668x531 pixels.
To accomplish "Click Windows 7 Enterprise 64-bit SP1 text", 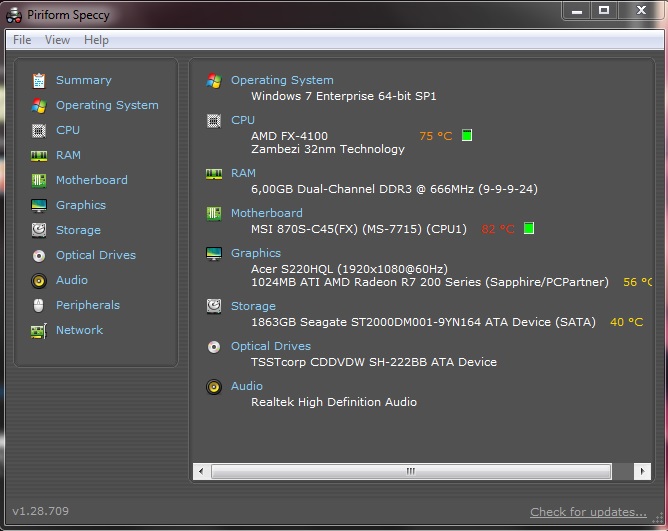I will pyautogui.click(x=344, y=96).
